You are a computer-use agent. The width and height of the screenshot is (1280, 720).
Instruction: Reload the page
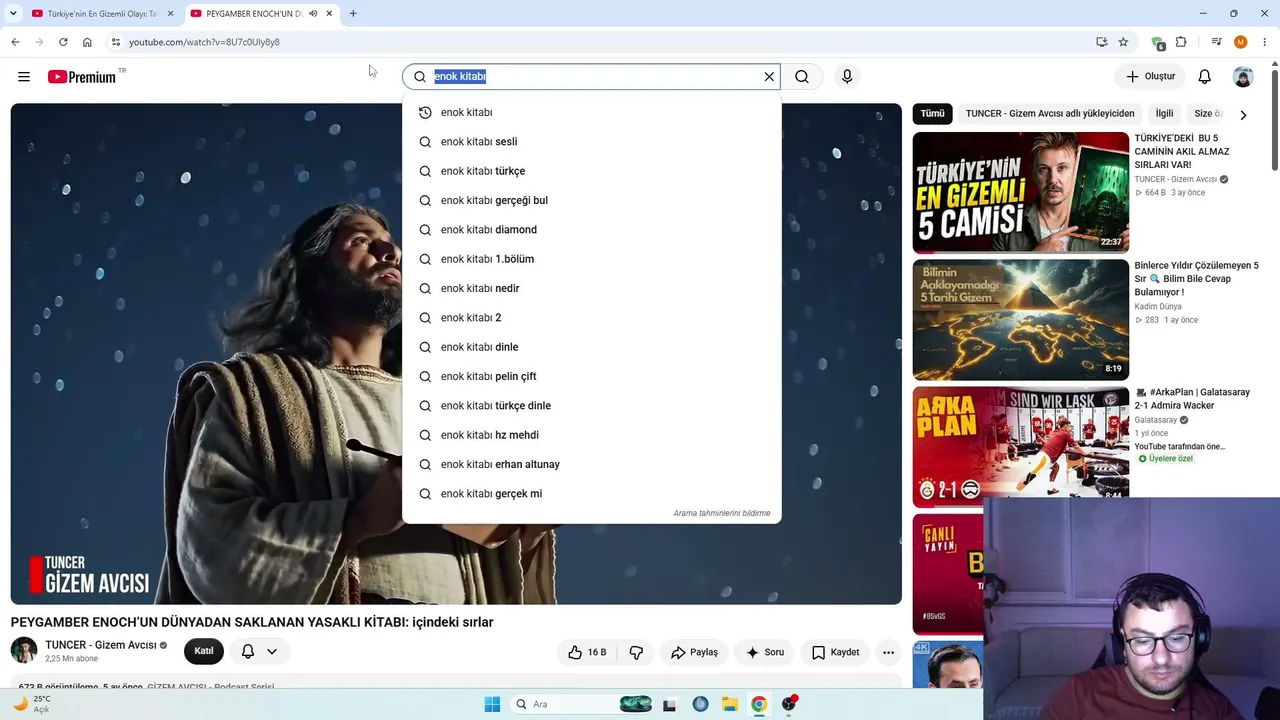pyautogui.click(x=63, y=42)
